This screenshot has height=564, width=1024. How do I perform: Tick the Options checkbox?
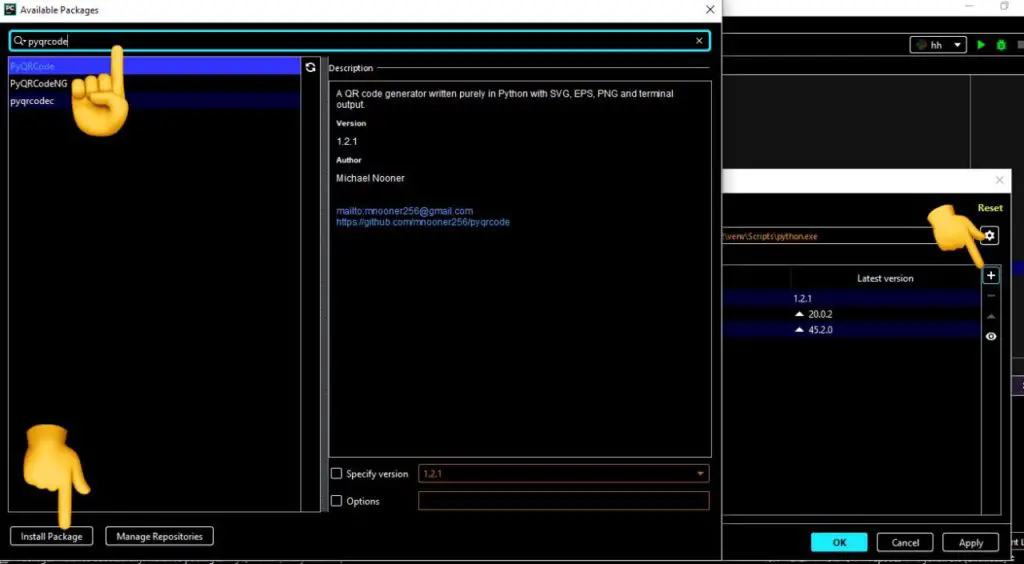pos(336,501)
